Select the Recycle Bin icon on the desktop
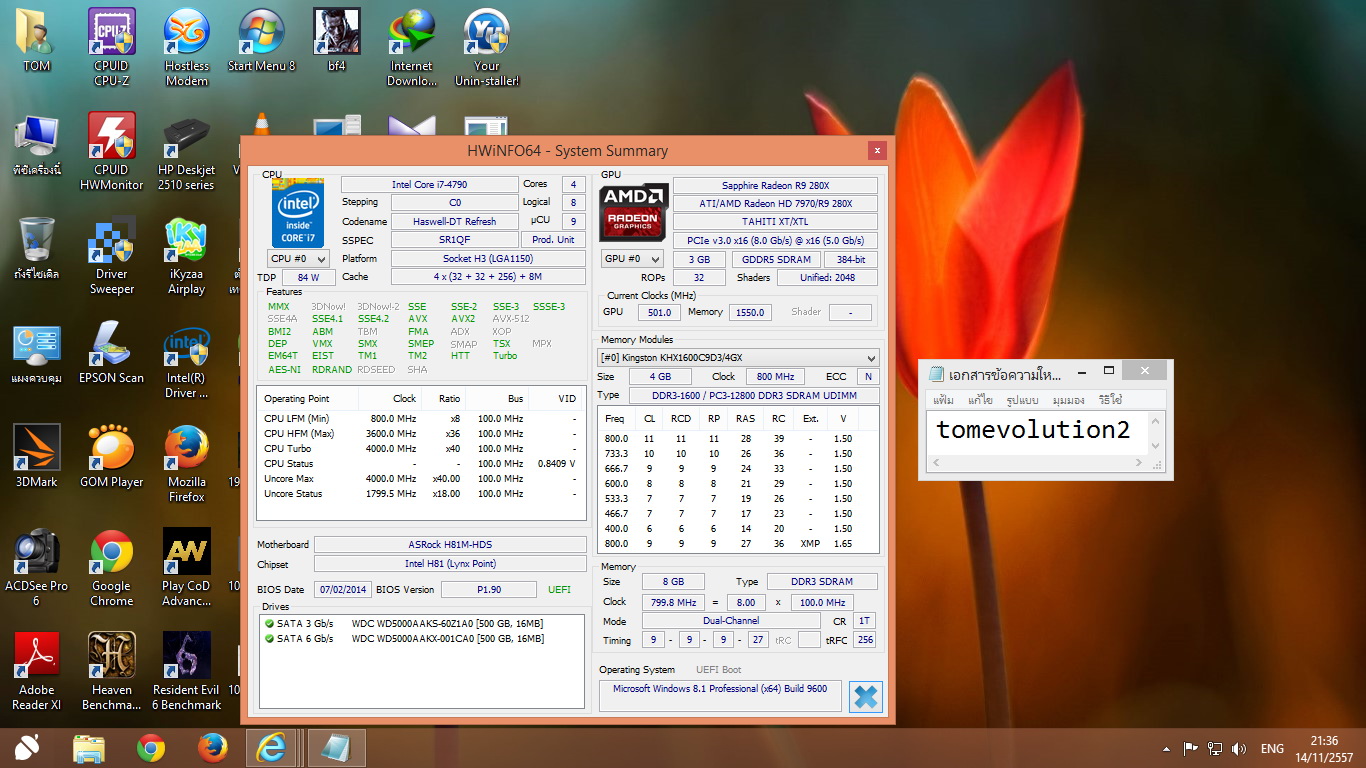1366x768 pixels. 37,249
